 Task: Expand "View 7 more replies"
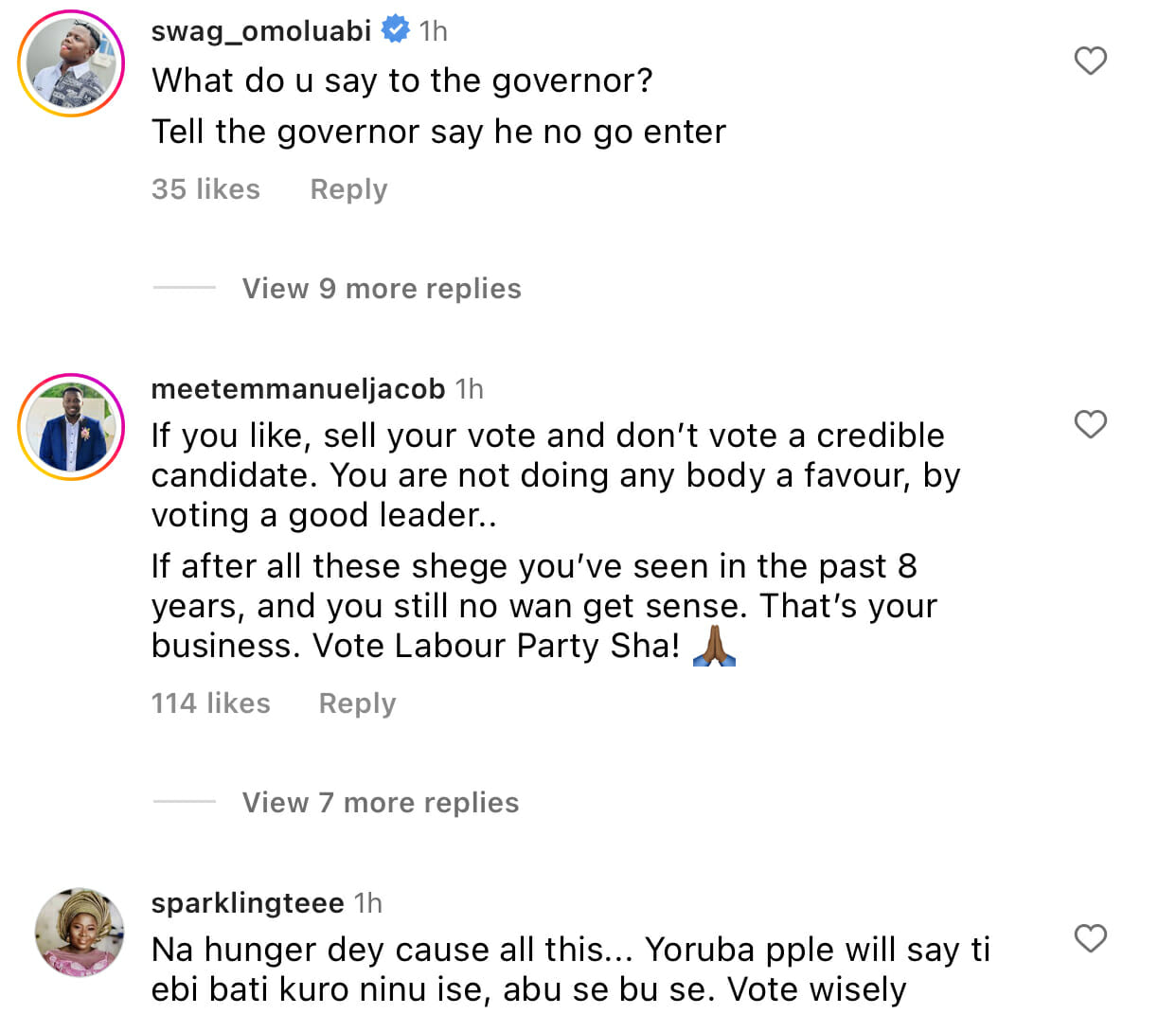[381, 802]
